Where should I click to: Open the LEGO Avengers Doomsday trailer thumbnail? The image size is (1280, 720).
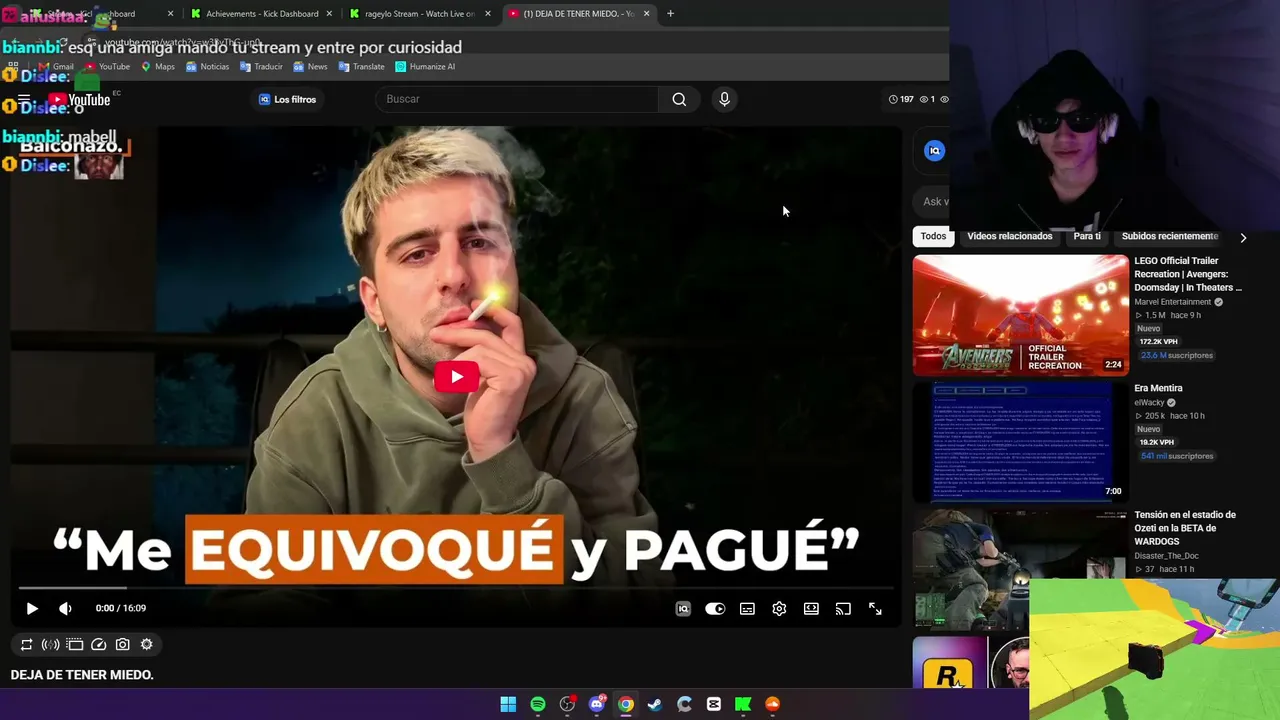1020,315
